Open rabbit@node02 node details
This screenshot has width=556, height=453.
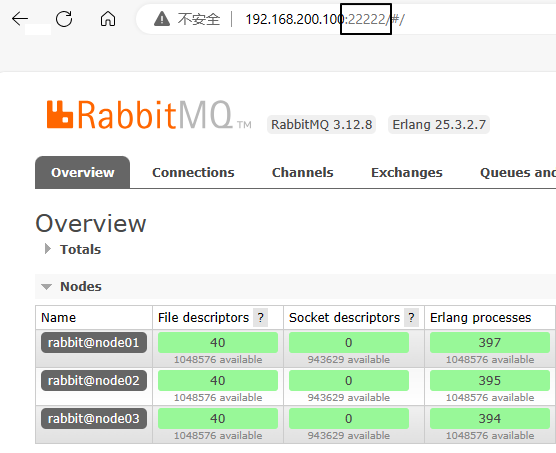94,380
